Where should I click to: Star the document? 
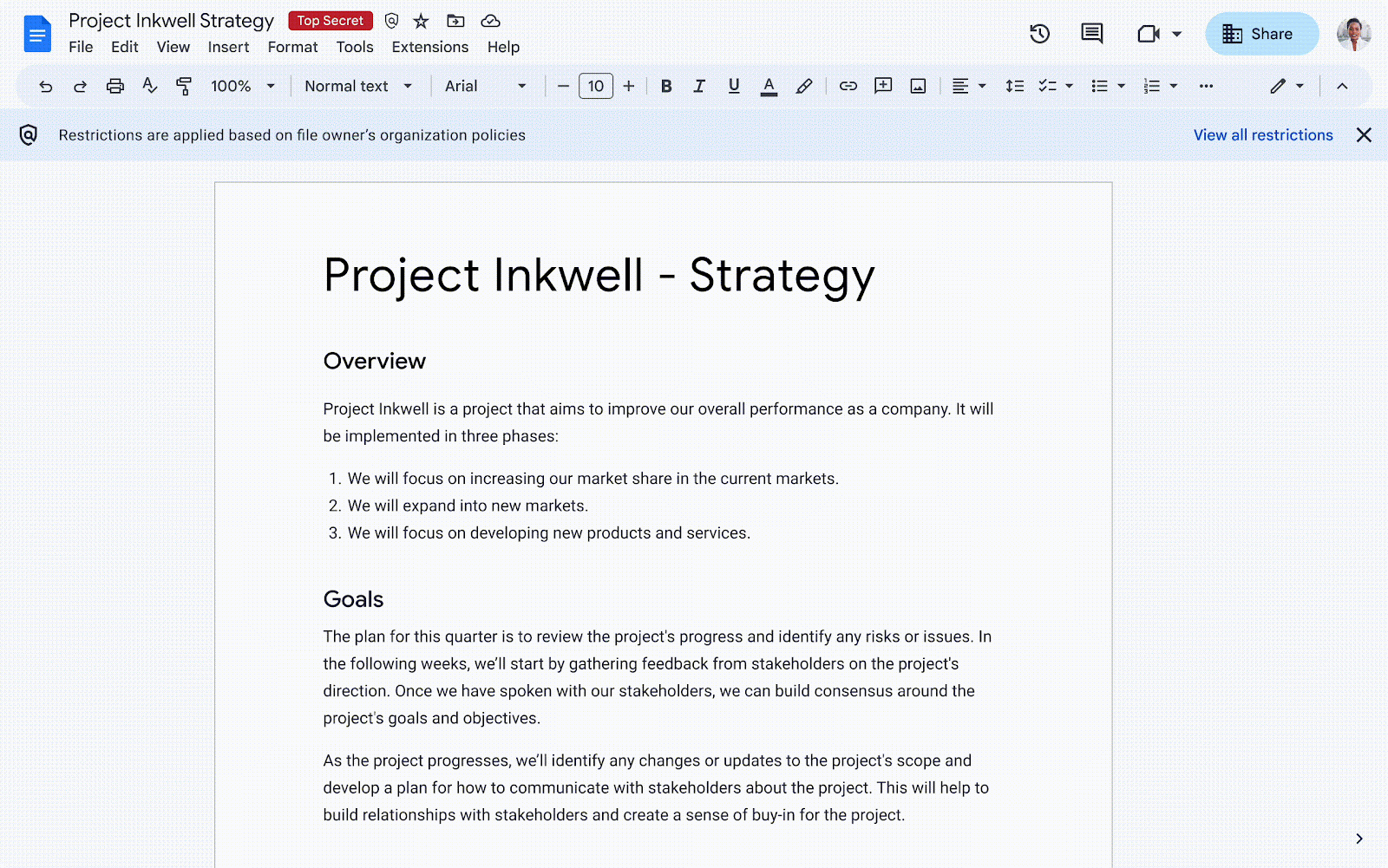tap(421, 21)
